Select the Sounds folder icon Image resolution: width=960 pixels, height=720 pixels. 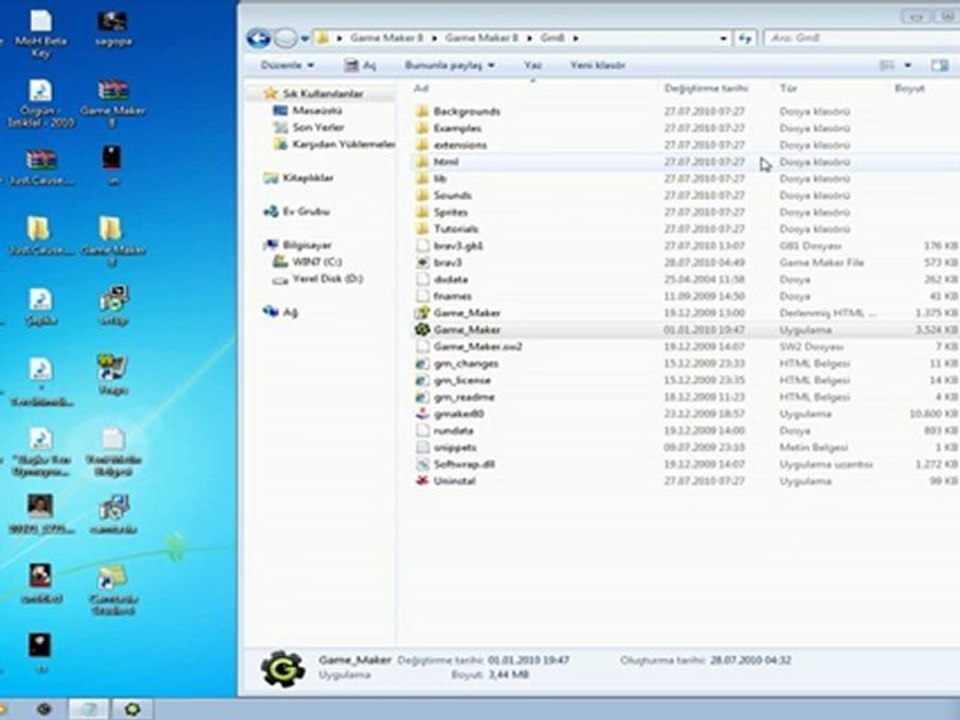coord(422,195)
